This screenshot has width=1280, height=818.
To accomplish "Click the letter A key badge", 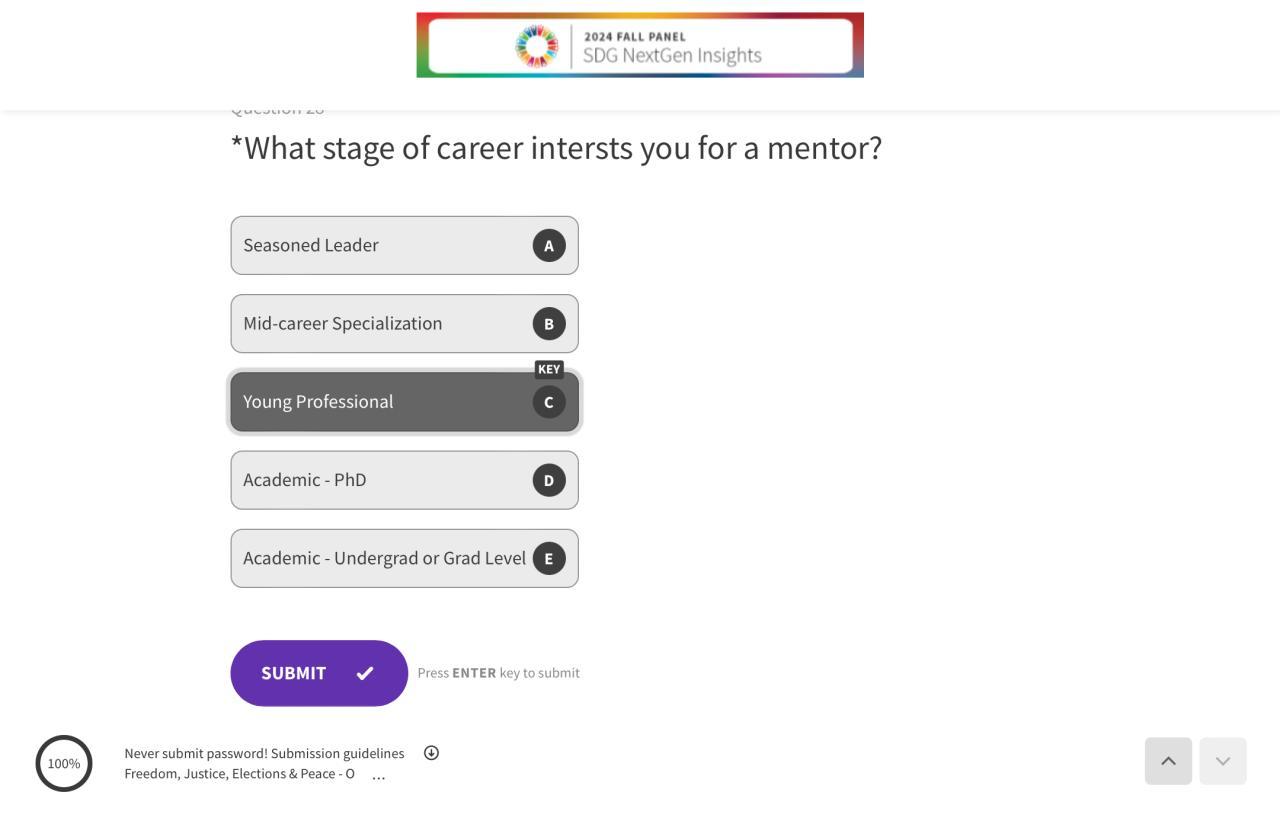I will pyautogui.click(x=549, y=246).
